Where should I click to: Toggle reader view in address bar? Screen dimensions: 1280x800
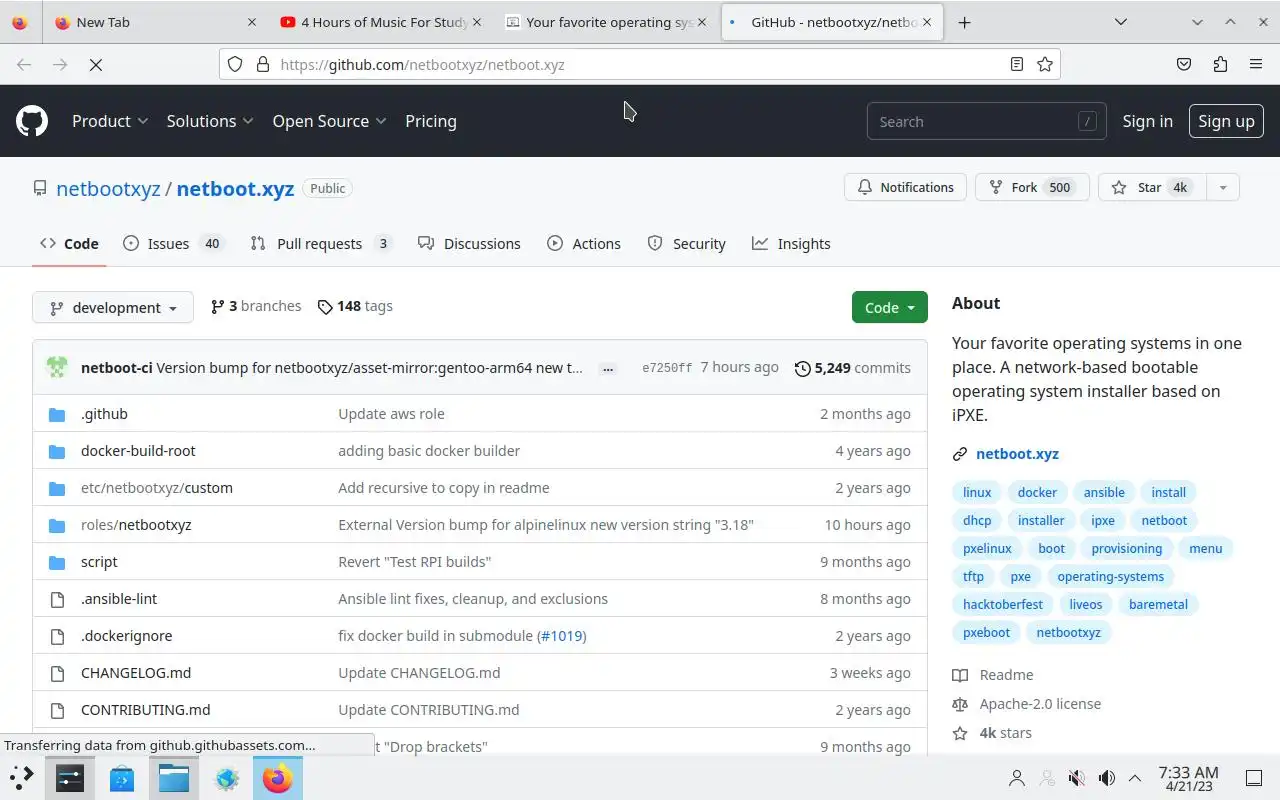1016,64
